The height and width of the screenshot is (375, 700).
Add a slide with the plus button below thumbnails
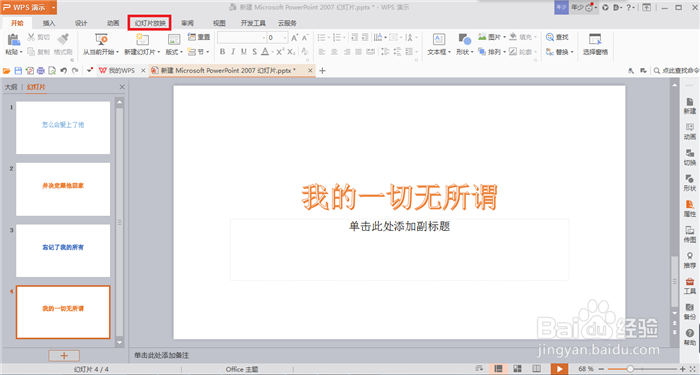(x=64, y=356)
